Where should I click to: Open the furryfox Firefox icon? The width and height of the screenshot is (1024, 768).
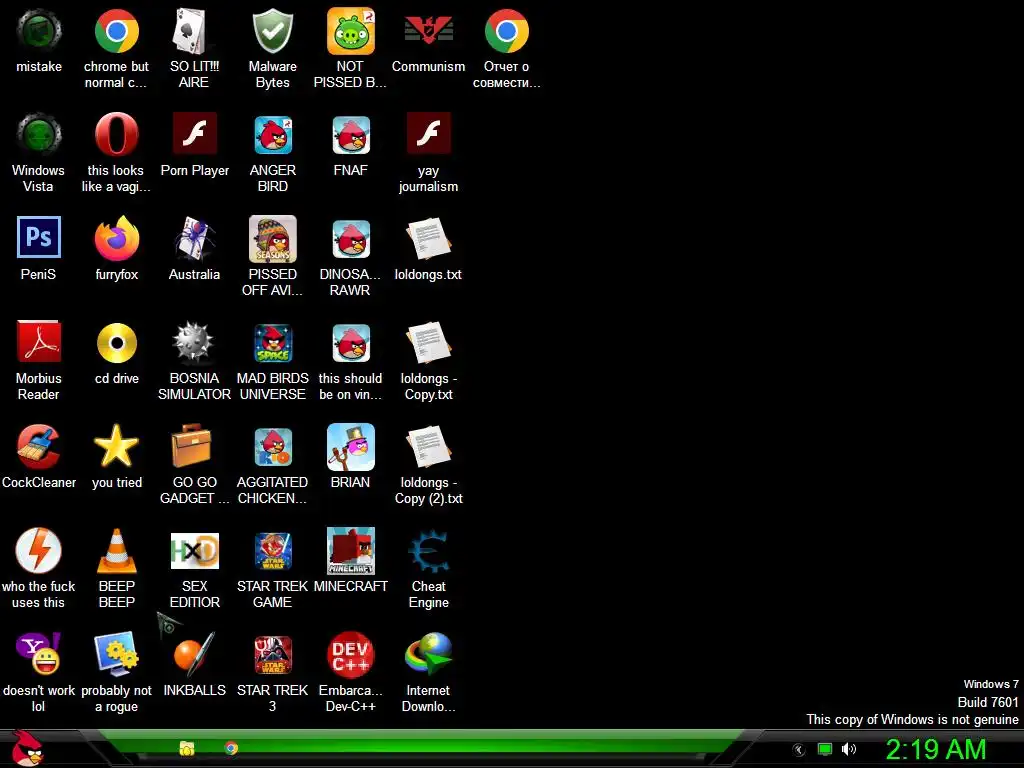pos(116,239)
